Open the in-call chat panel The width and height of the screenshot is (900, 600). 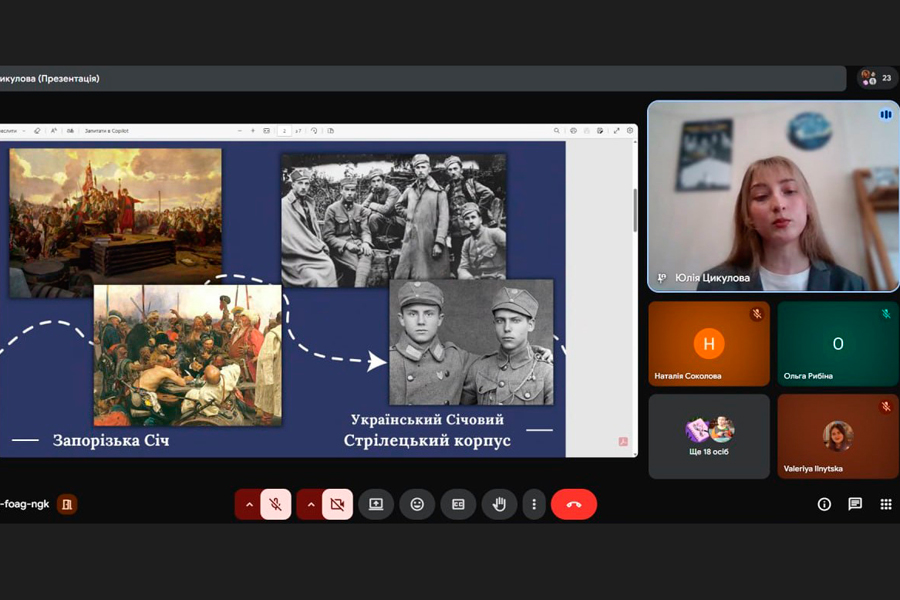[855, 505]
